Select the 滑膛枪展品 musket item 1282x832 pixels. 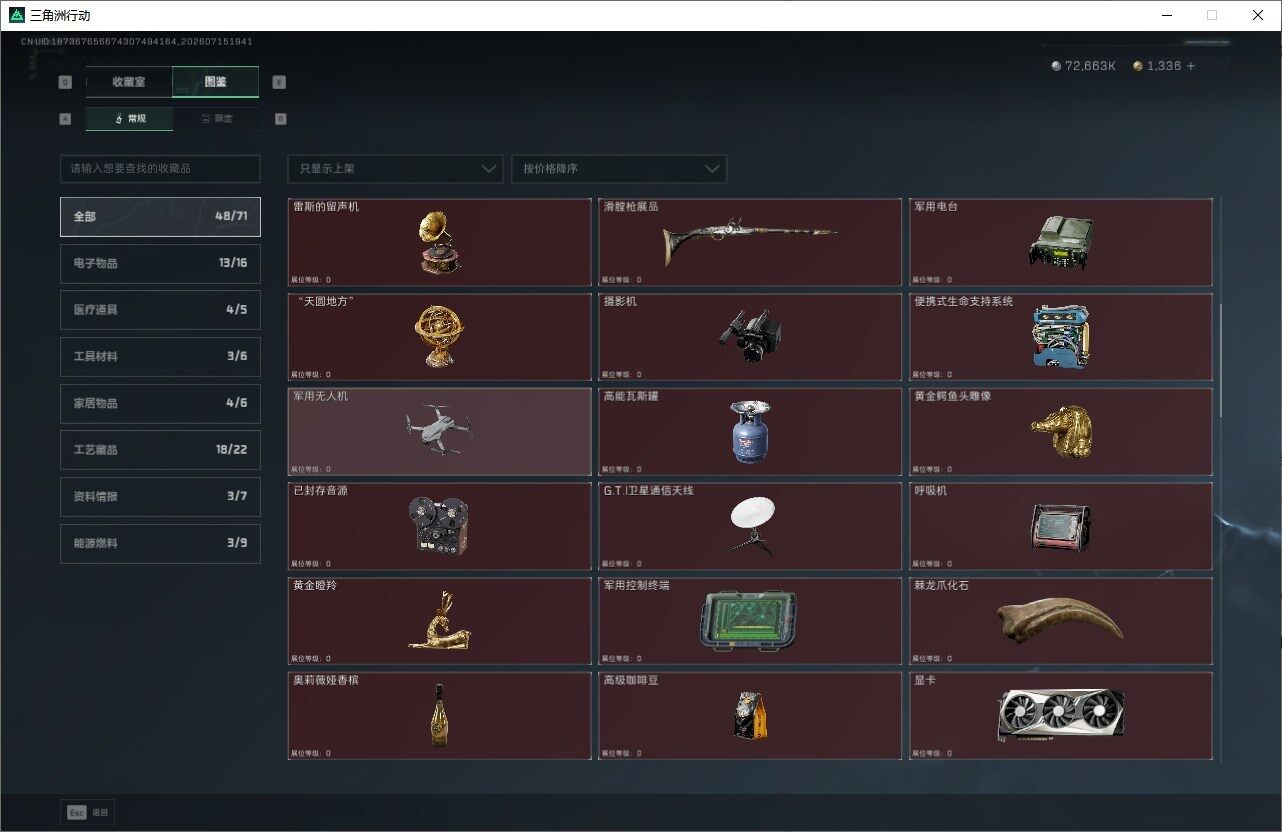pos(750,242)
